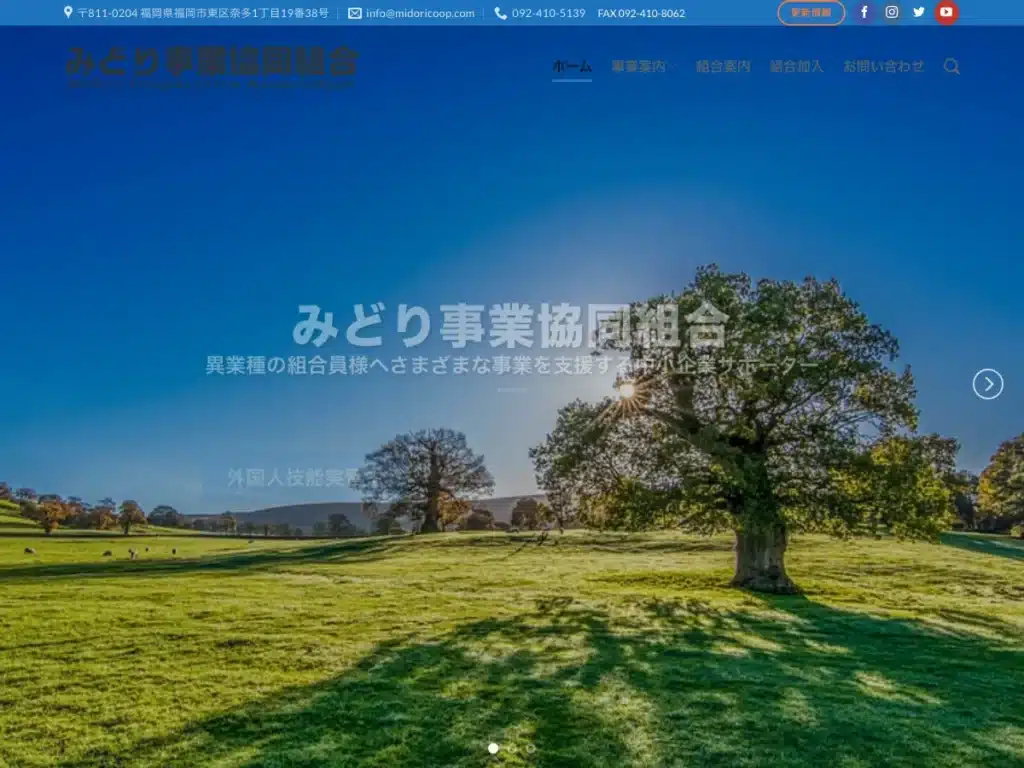Click the 092-410-5139 phone number
Image resolution: width=1024 pixels, height=768 pixels.
pos(549,13)
